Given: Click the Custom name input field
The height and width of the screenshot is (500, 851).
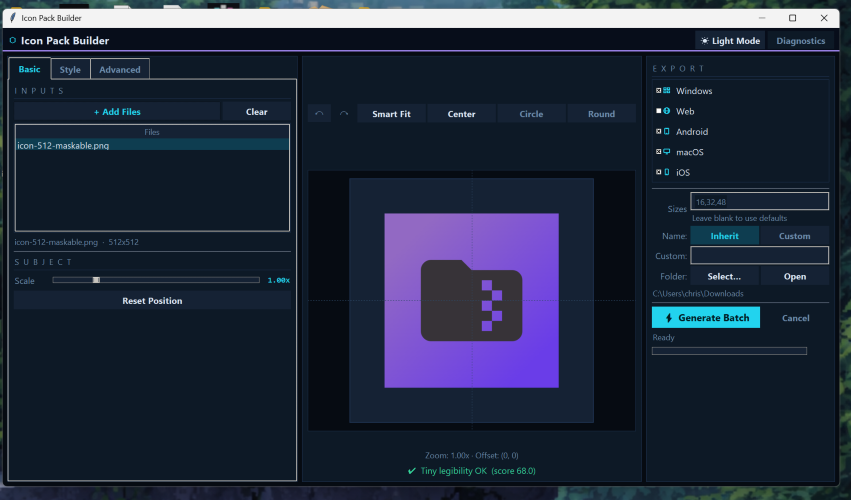Looking at the screenshot, I should (x=759, y=255).
